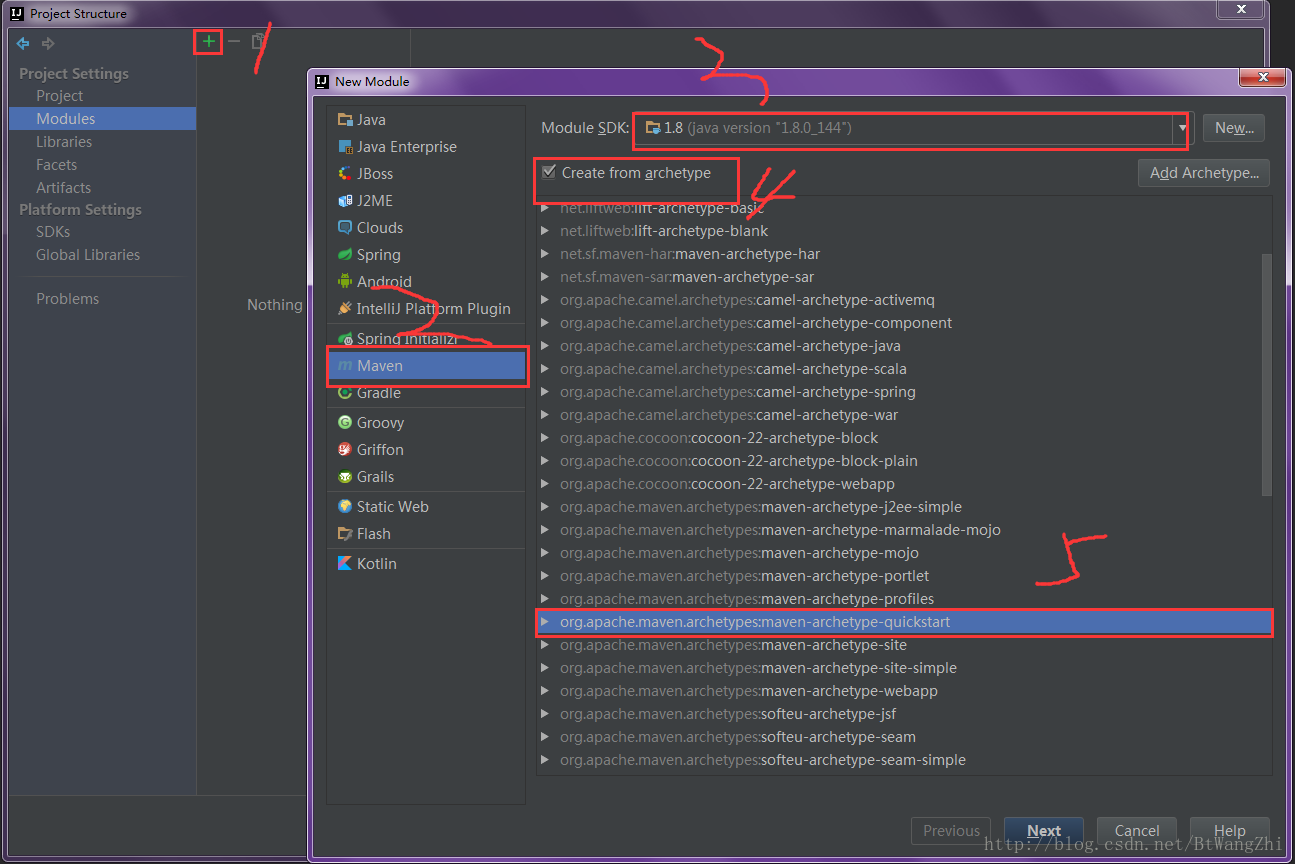Image resolution: width=1295 pixels, height=864 pixels.
Task: Expand the maven-archetype-j2ee-simple entry
Action: (545, 507)
